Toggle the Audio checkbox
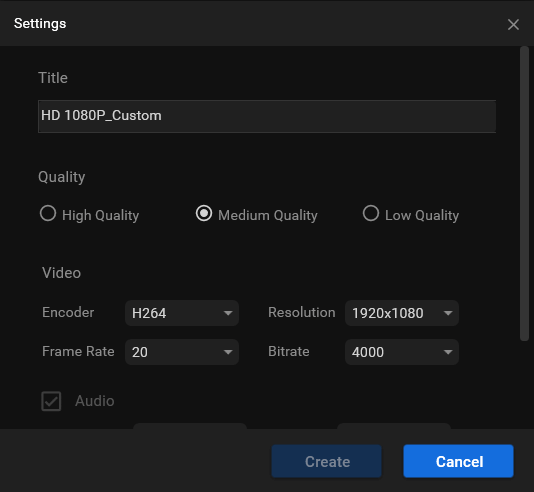This screenshot has width=534, height=492. pos(51,401)
